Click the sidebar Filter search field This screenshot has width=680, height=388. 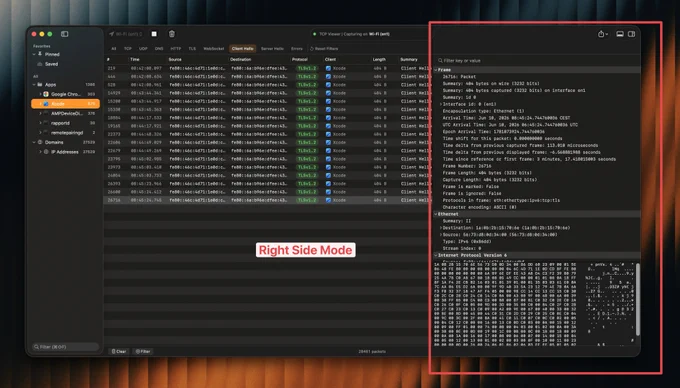pos(65,347)
